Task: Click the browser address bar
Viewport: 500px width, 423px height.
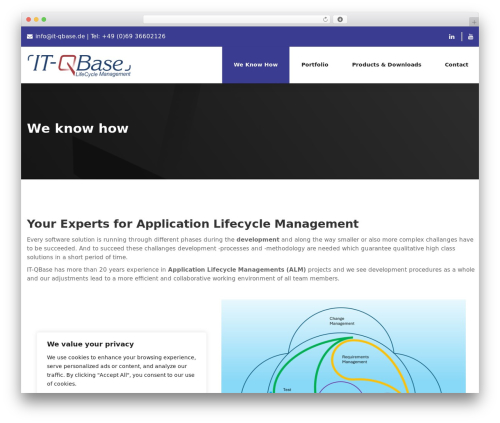Action: click(x=237, y=20)
